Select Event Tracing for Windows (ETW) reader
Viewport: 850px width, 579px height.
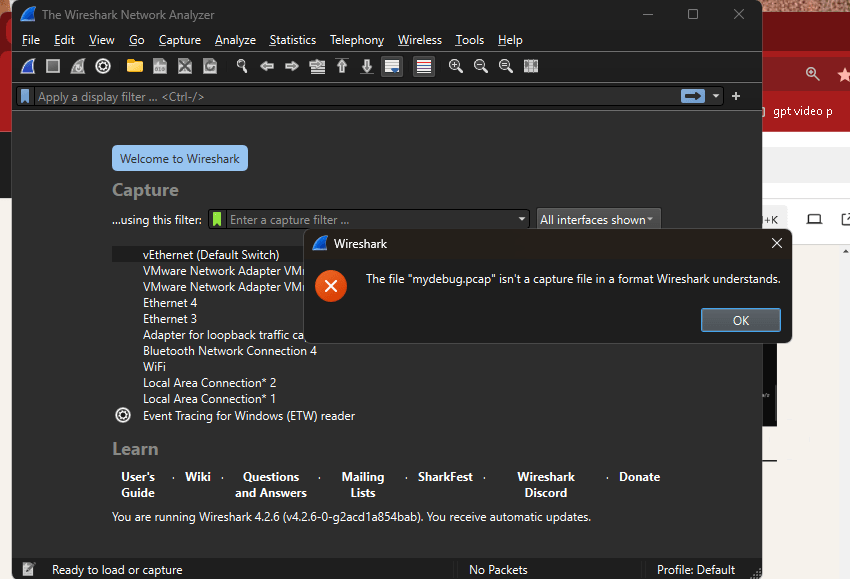(x=249, y=416)
